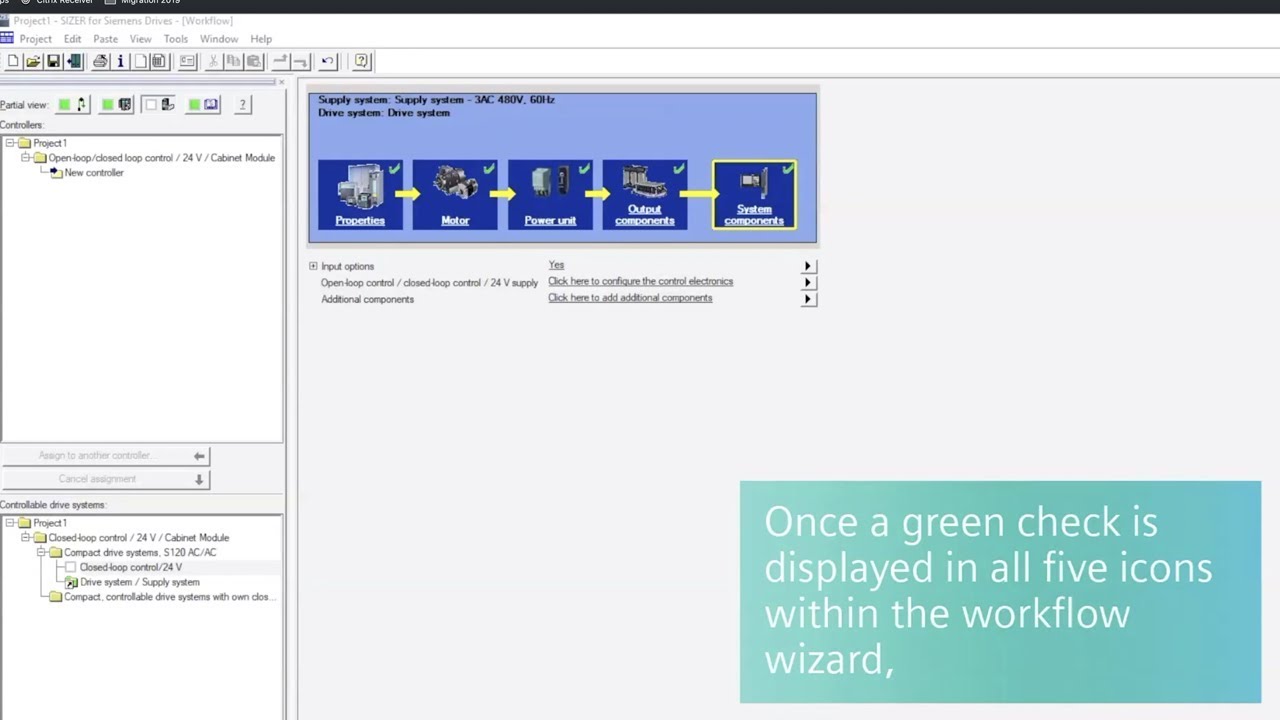Open the Paste menu
1280x720 pixels.
click(x=106, y=39)
